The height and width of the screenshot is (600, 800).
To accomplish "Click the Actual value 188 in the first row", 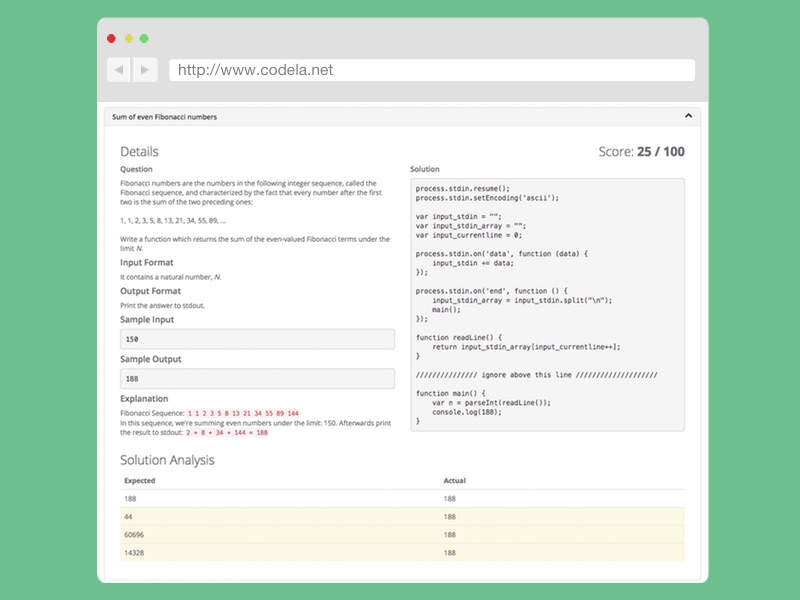I will [x=449, y=498].
